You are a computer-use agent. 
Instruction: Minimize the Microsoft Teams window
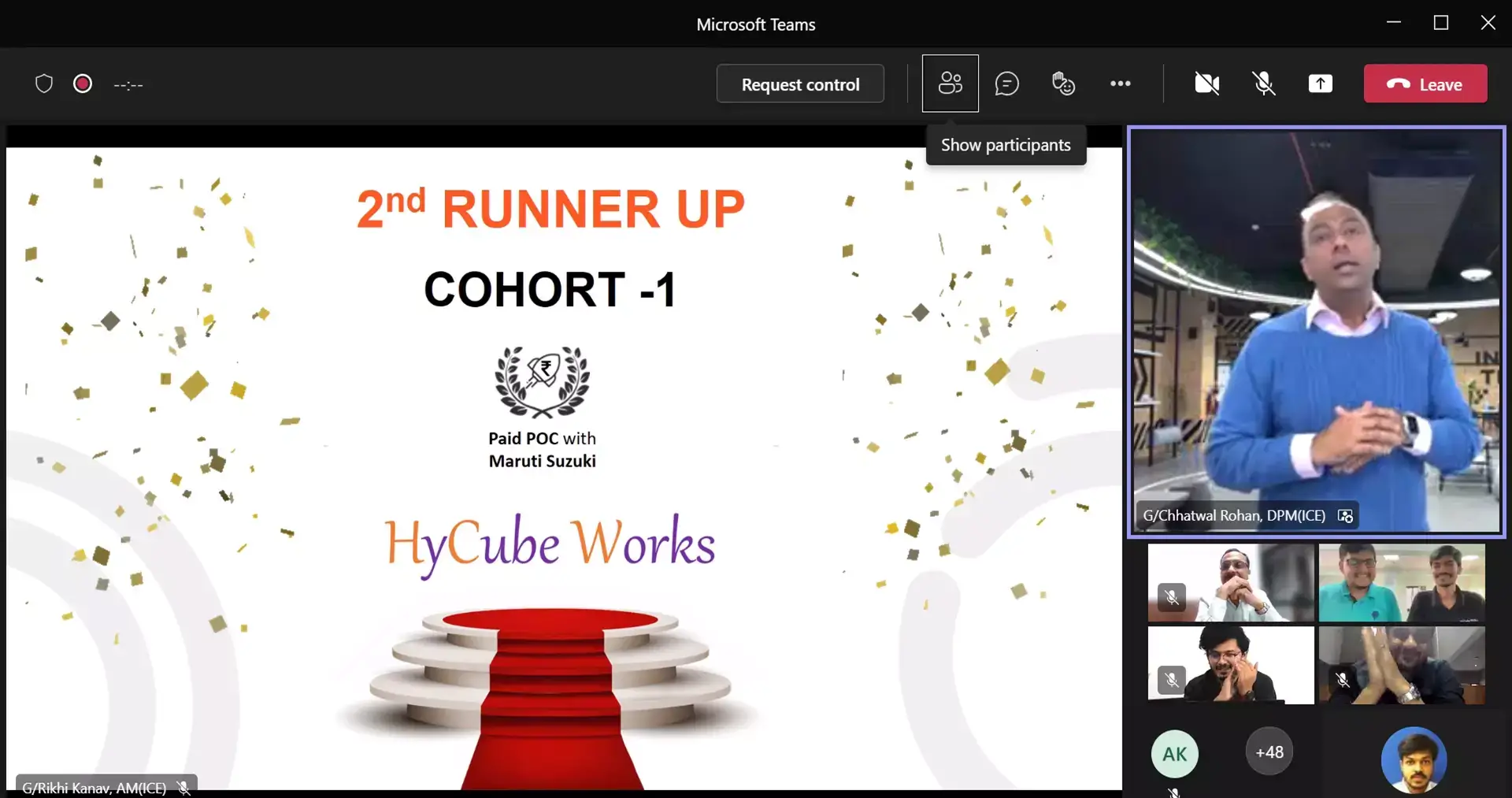click(1394, 23)
